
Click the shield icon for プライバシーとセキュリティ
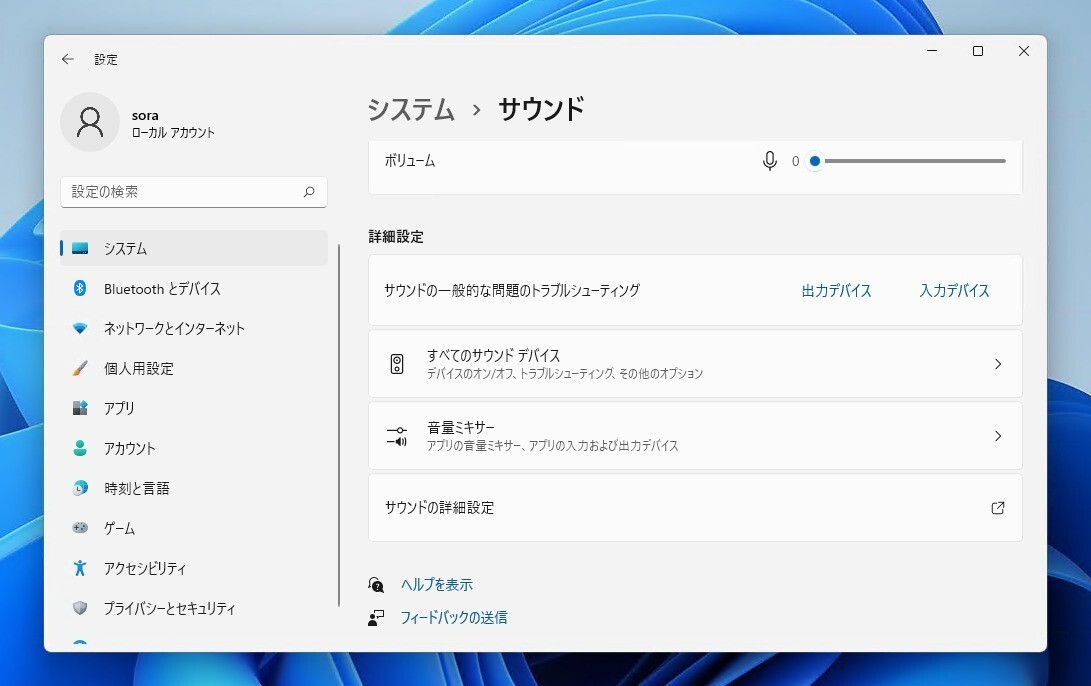[x=80, y=608]
